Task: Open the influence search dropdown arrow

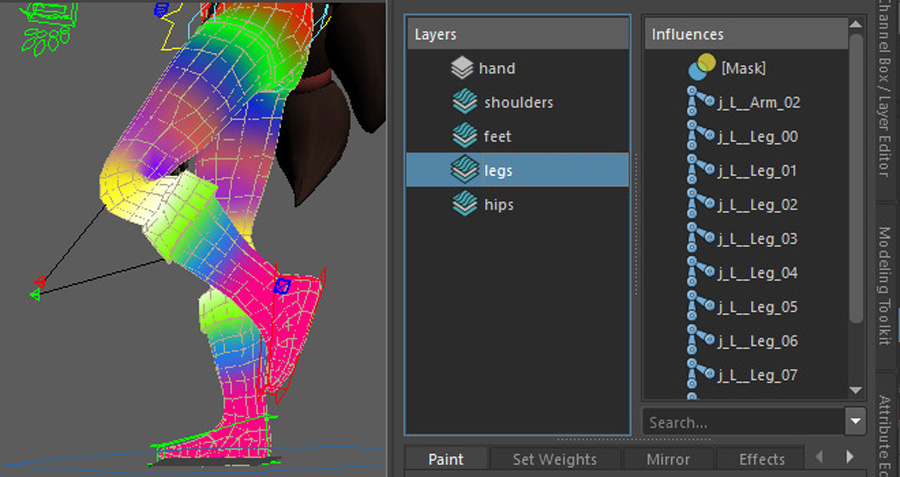Action: (854, 422)
